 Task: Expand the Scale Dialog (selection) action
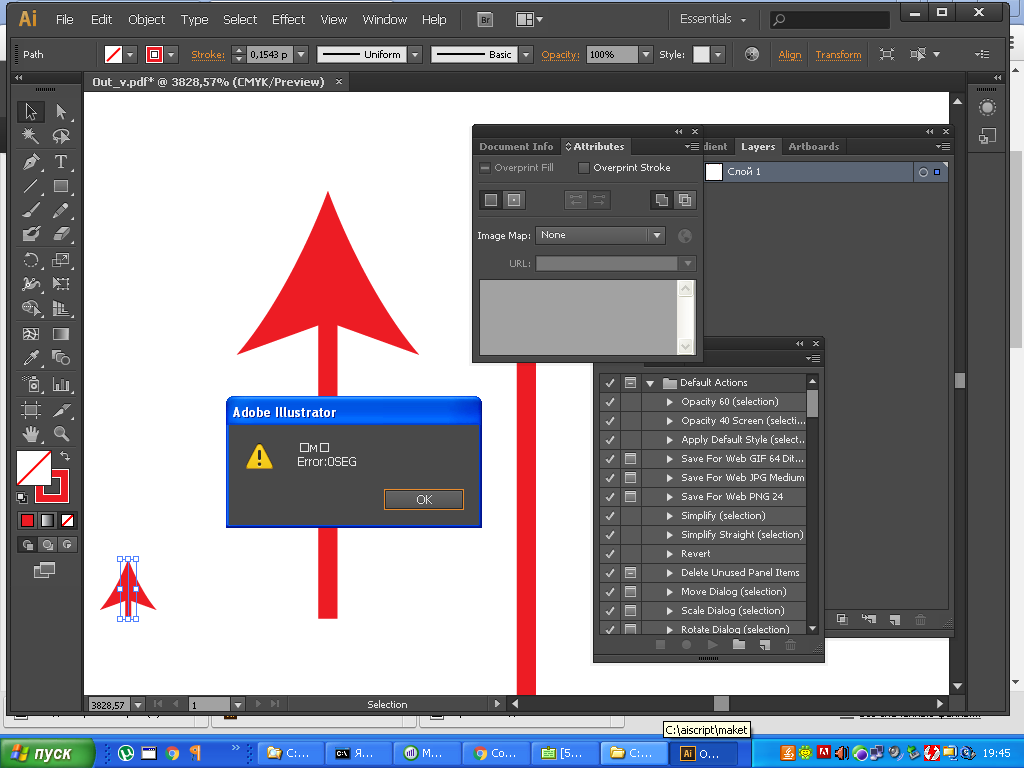[669, 611]
